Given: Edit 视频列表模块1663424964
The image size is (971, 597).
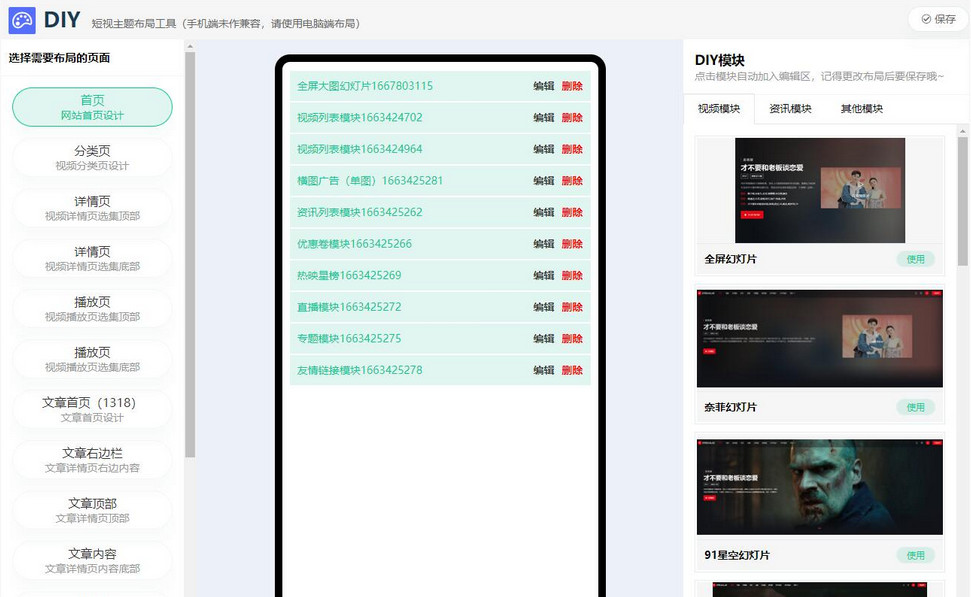Looking at the screenshot, I should [544, 149].
